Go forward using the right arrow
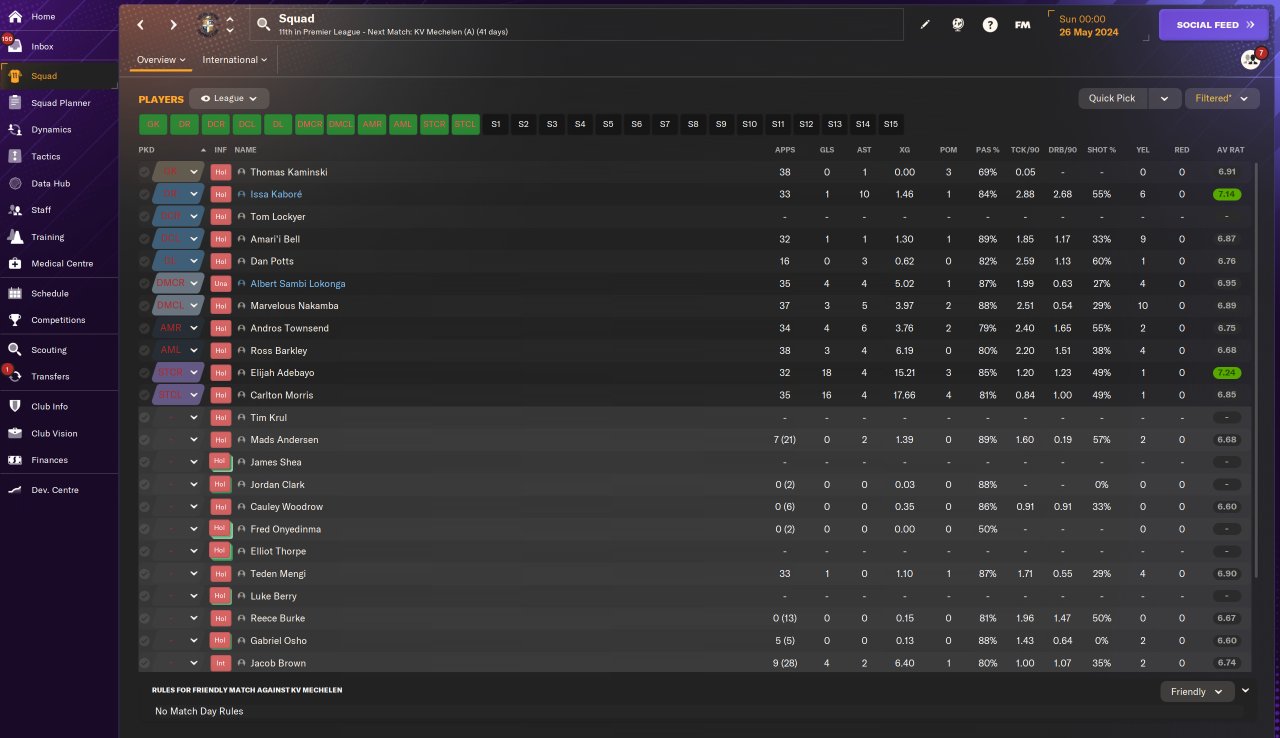 click(x=173, y=25)
